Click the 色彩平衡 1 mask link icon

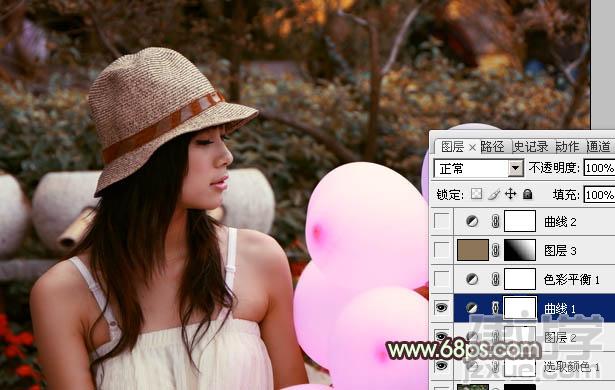495,279
